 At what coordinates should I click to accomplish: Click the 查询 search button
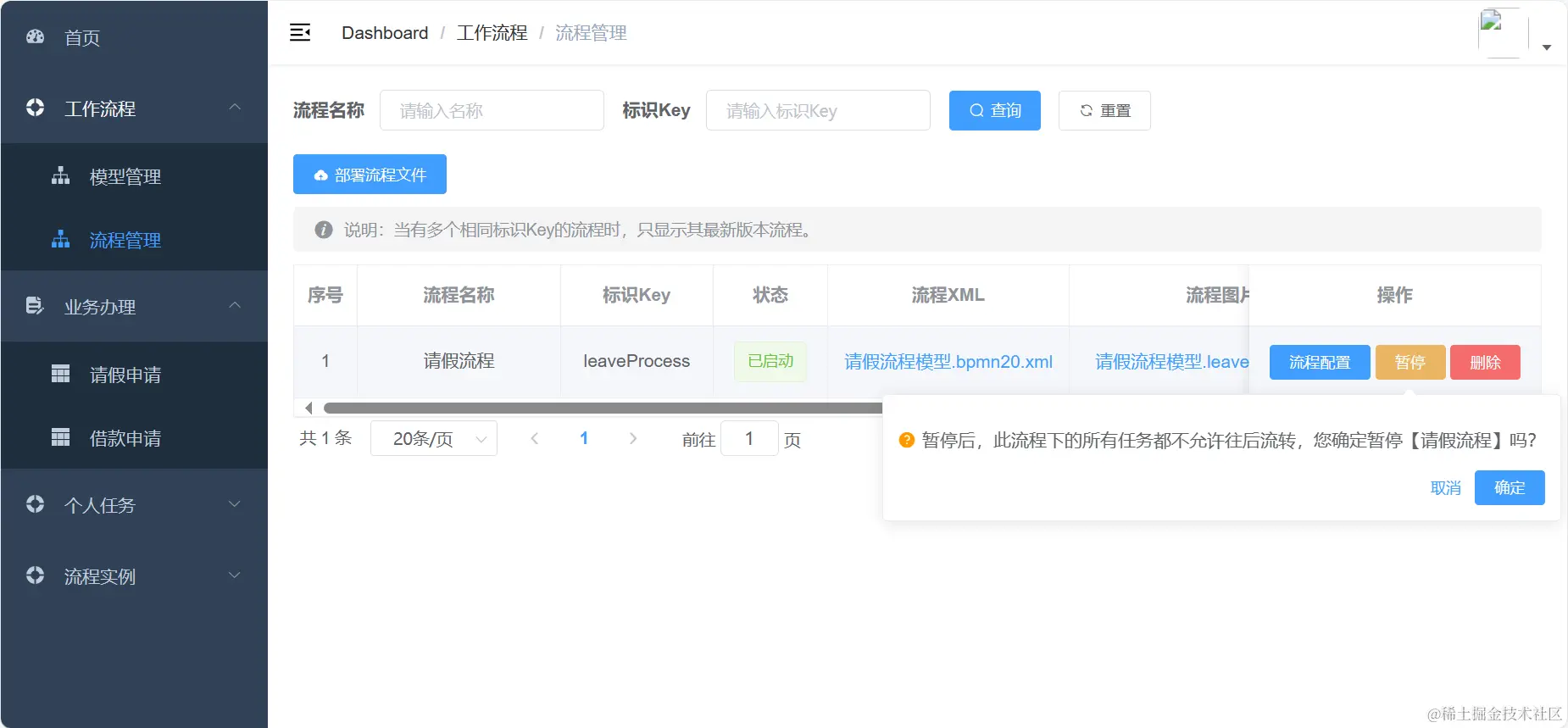pyautogui.click(x=995, y=110)
